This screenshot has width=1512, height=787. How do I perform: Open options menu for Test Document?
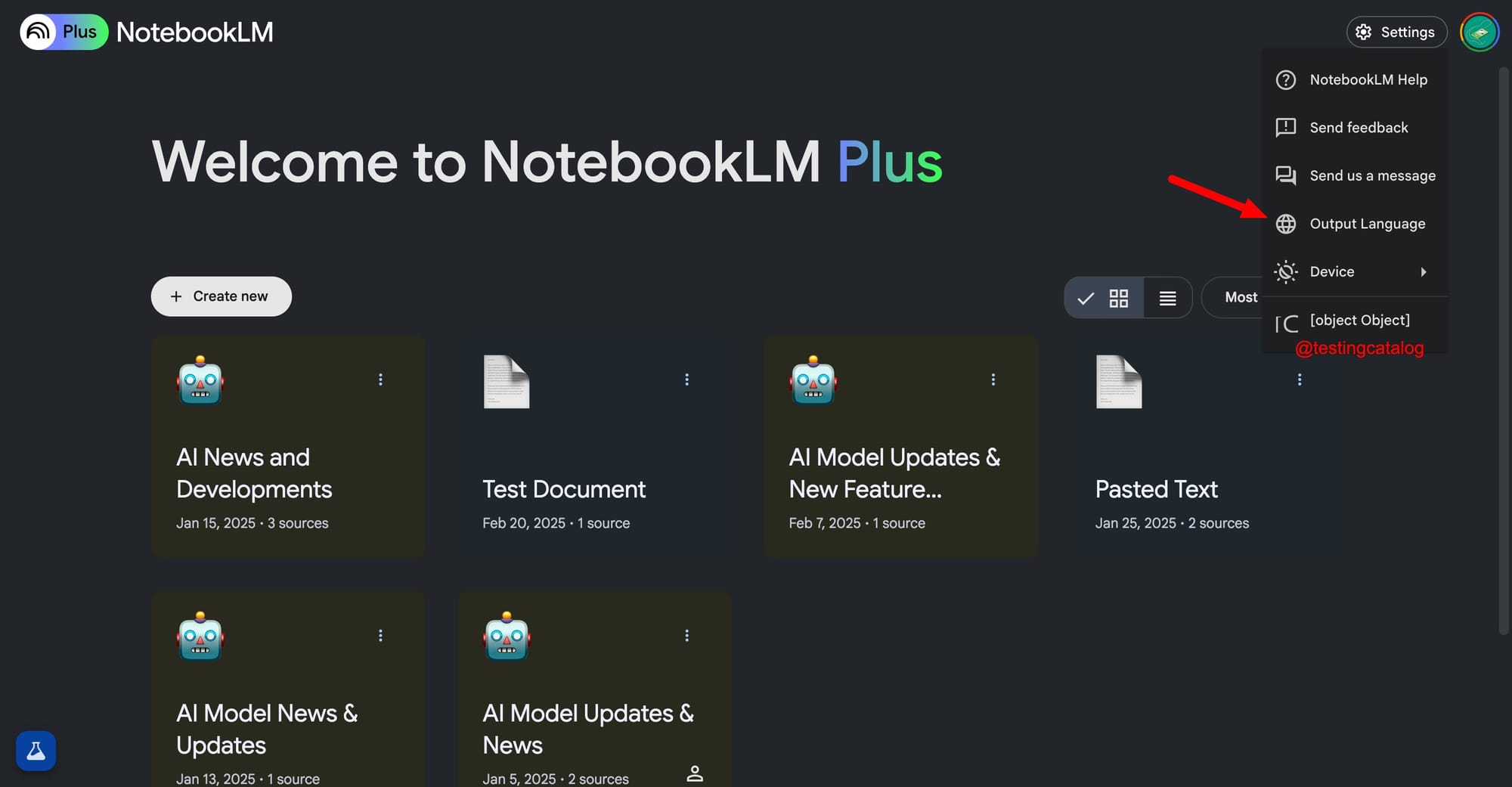click(x=686, y=380)
